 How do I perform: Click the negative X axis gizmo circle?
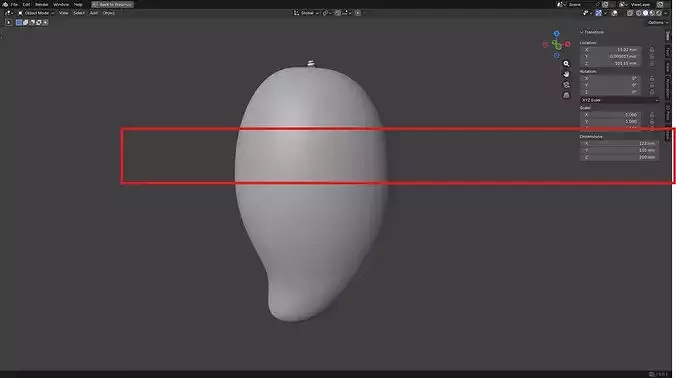[545, 45]
